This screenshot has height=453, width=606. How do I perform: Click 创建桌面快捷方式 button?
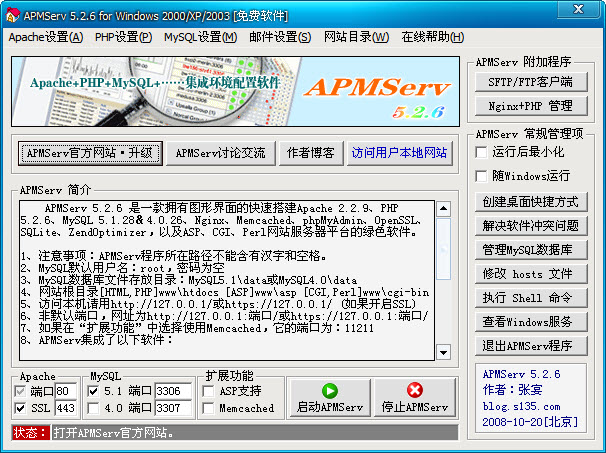(x=531, y=202)
